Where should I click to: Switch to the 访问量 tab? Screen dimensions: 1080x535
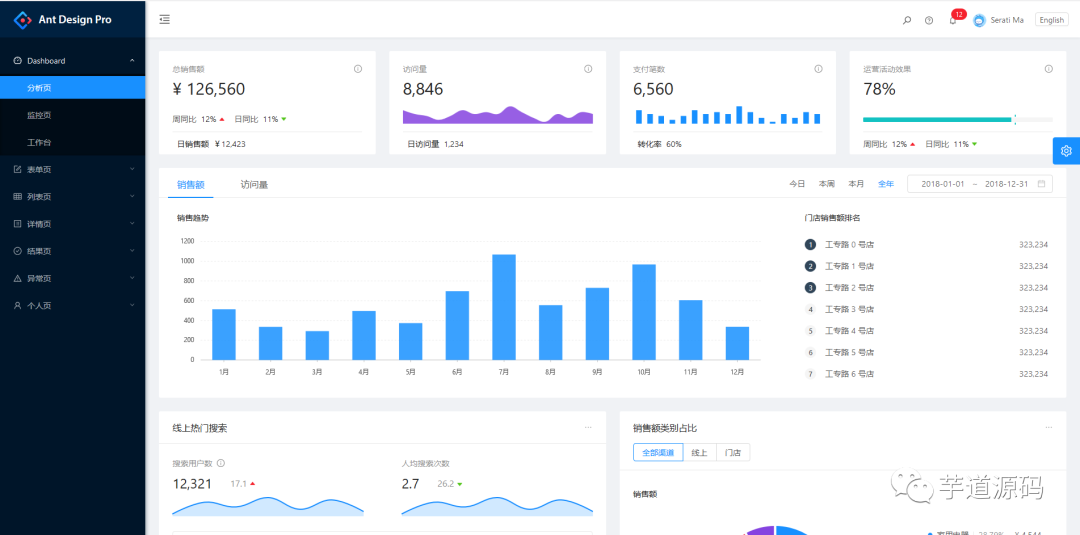(x=254, y=184)
